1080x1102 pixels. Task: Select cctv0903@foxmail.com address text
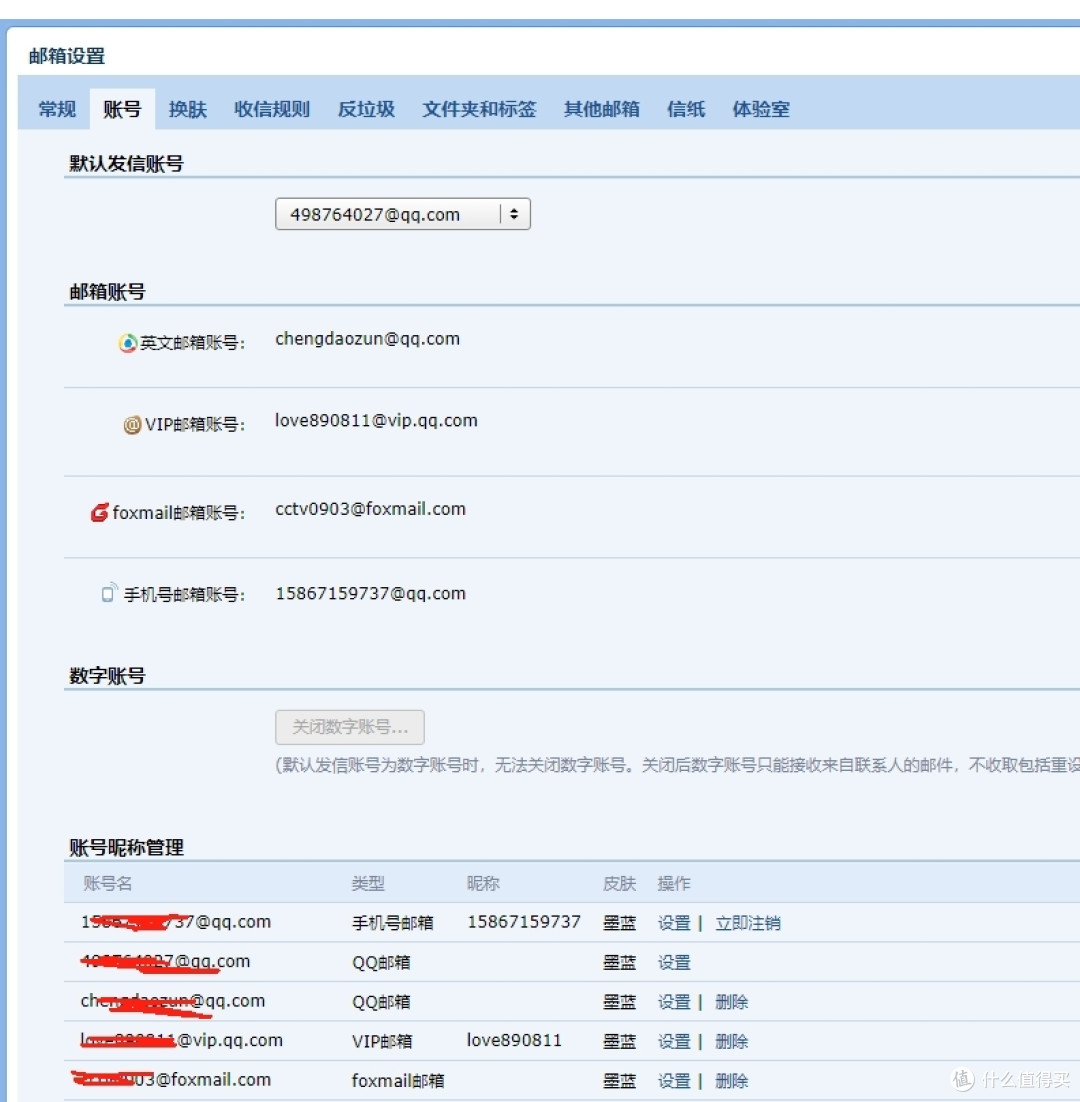pos(370,509)
